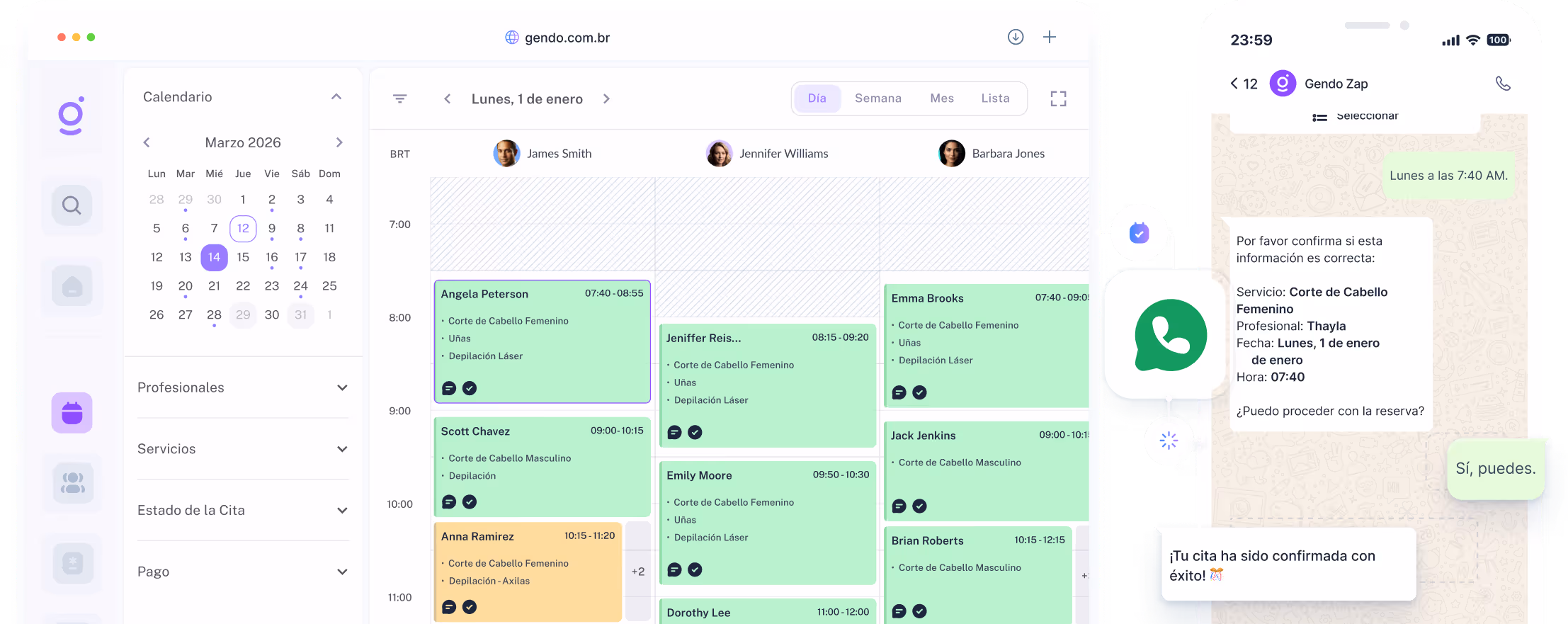Go to next month after Marzo 2026

point(339,142)
